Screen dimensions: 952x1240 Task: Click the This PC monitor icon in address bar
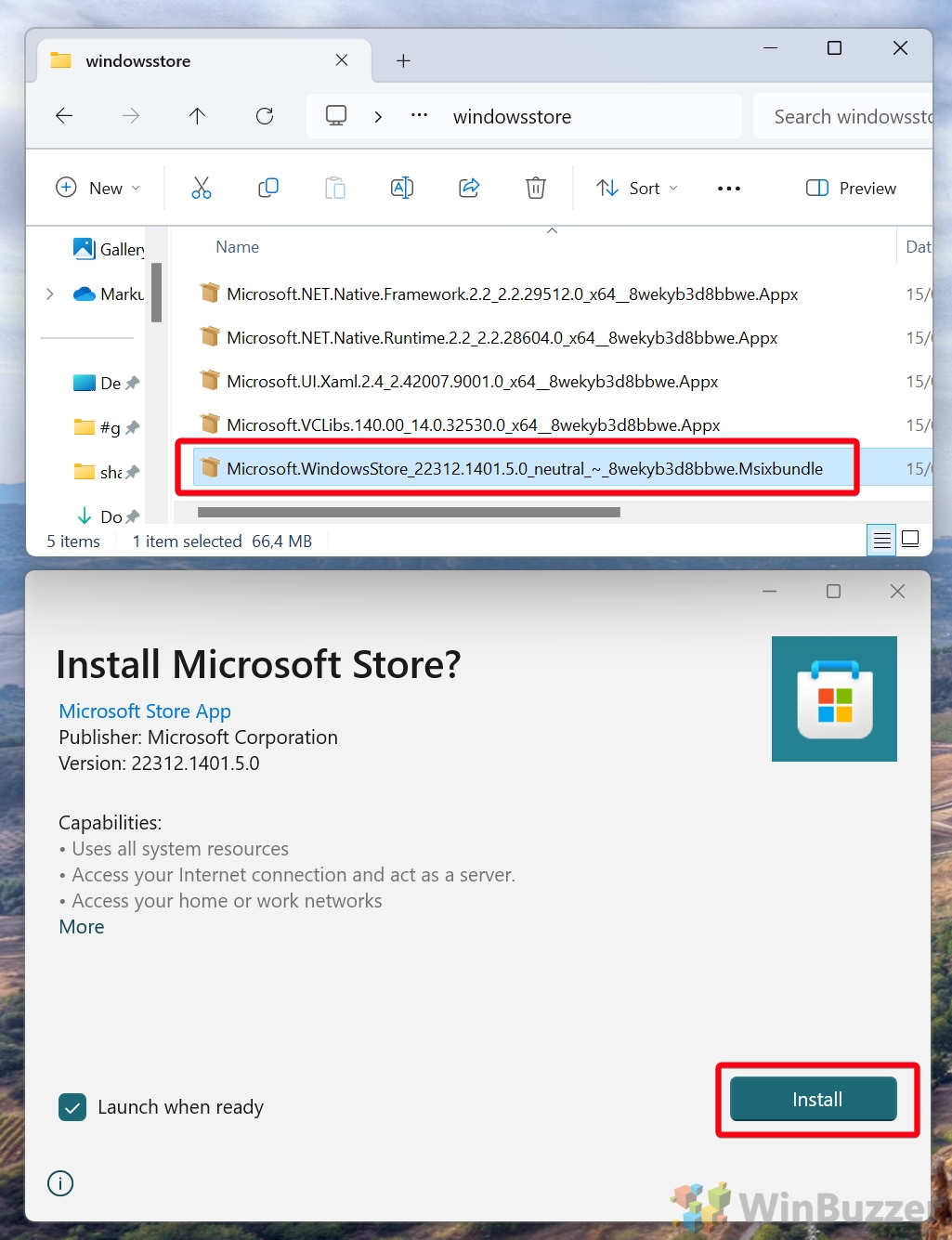click(336, 116)
